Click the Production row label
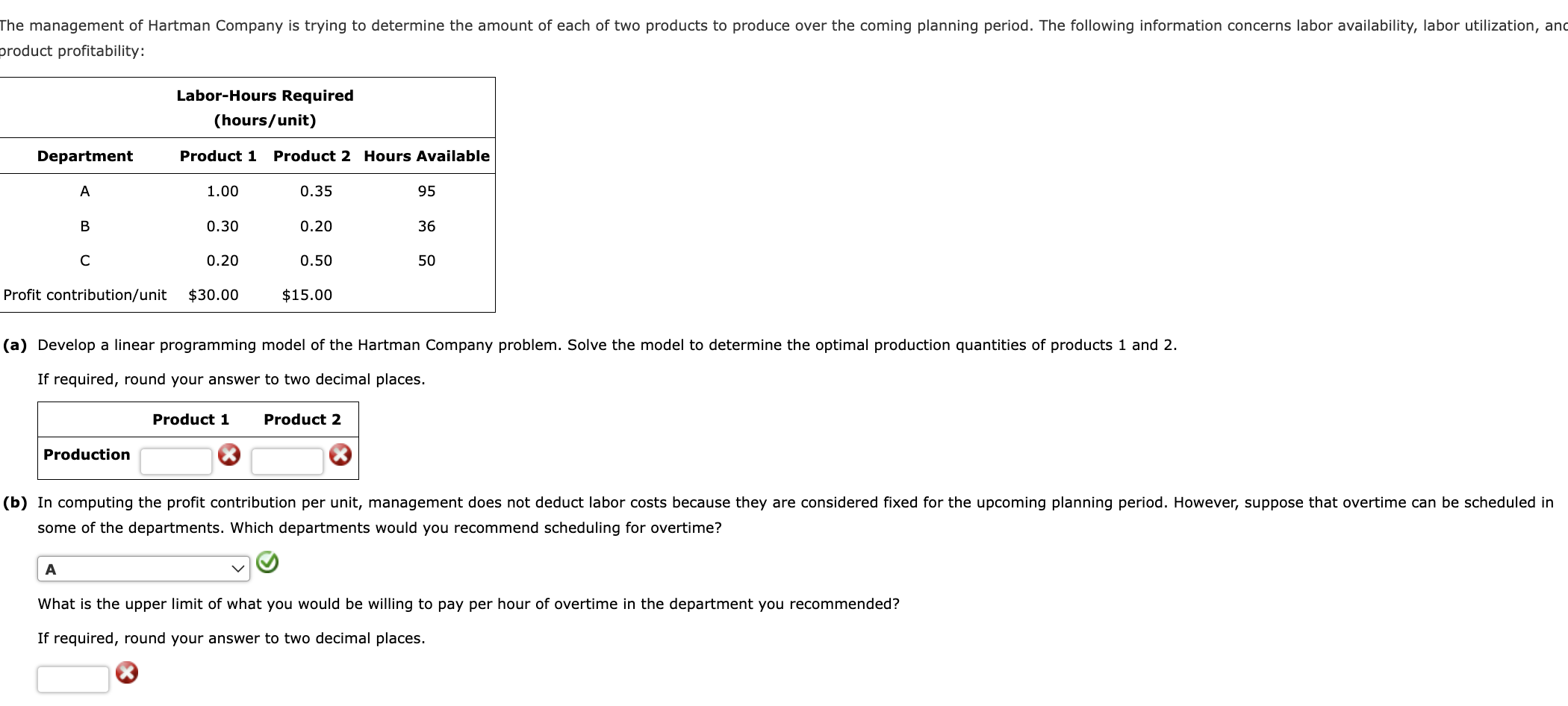Screen dimensions: 1568x706 [86, 454]
